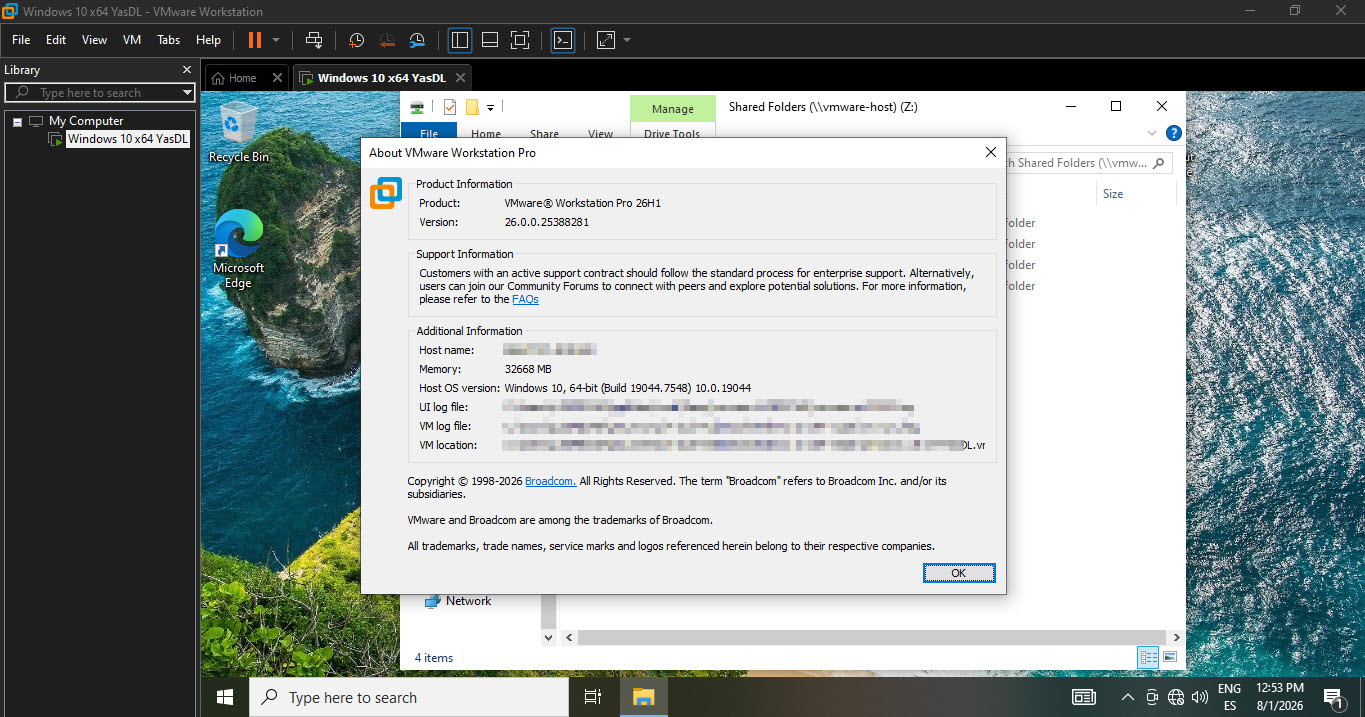Click the Microsoft Edge desktop shortcut
1365x717 pixels.
(238, 250)
